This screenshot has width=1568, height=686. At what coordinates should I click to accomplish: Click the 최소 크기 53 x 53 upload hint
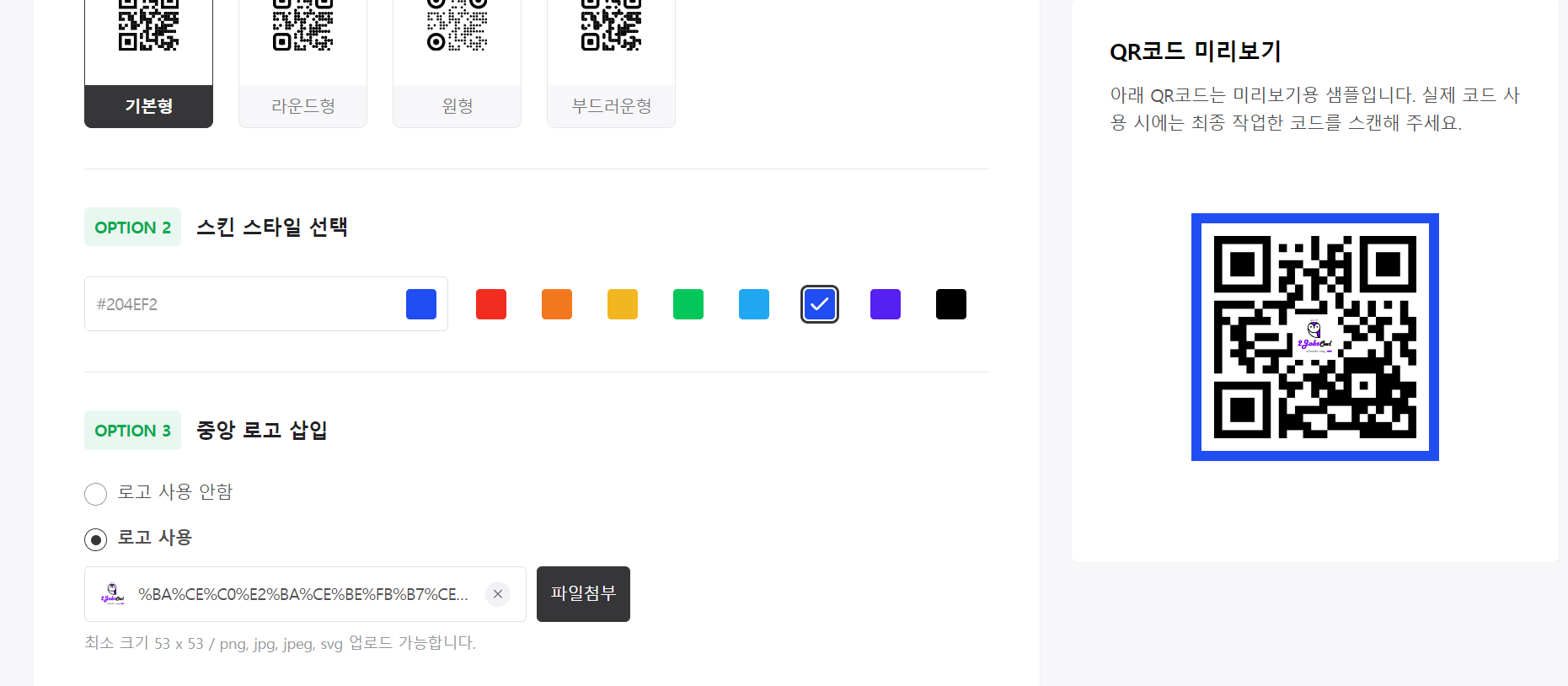281,643
